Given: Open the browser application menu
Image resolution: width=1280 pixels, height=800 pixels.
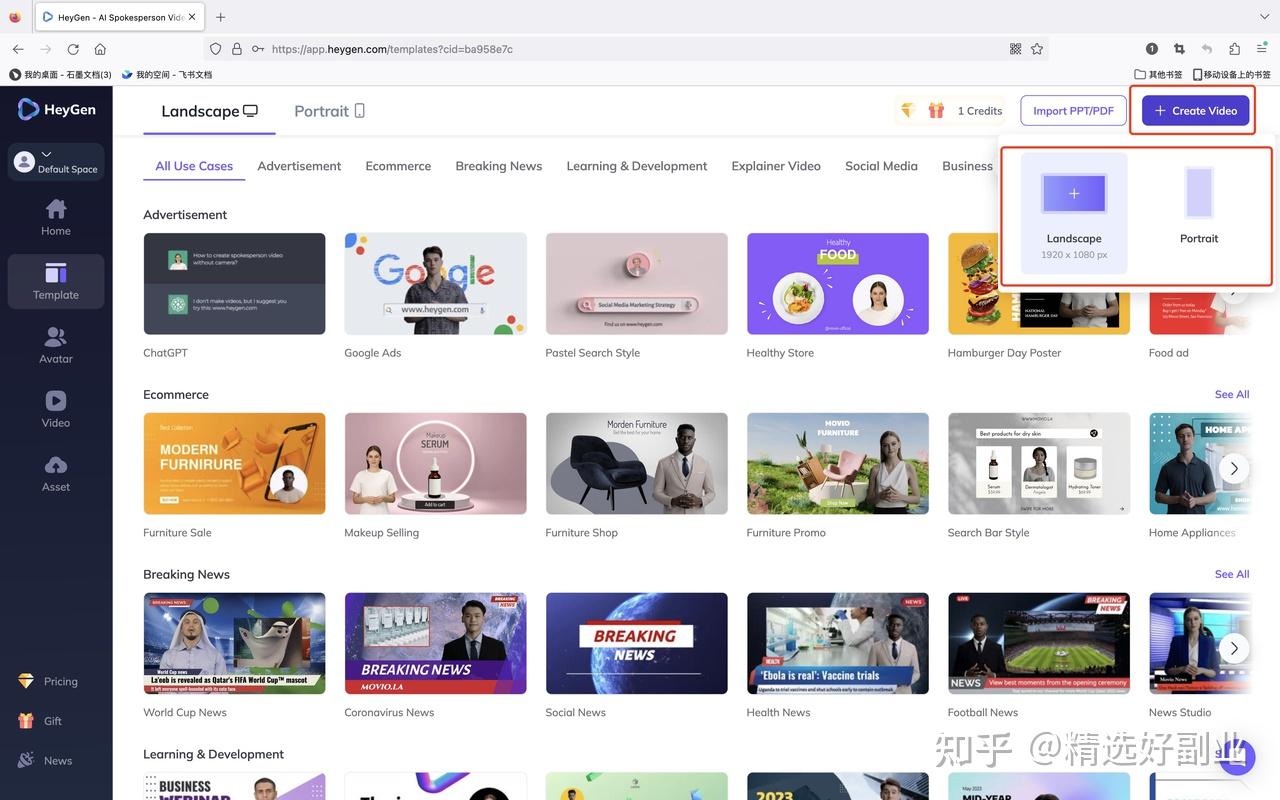Looking at the screenshot, I should [1262, 49].
